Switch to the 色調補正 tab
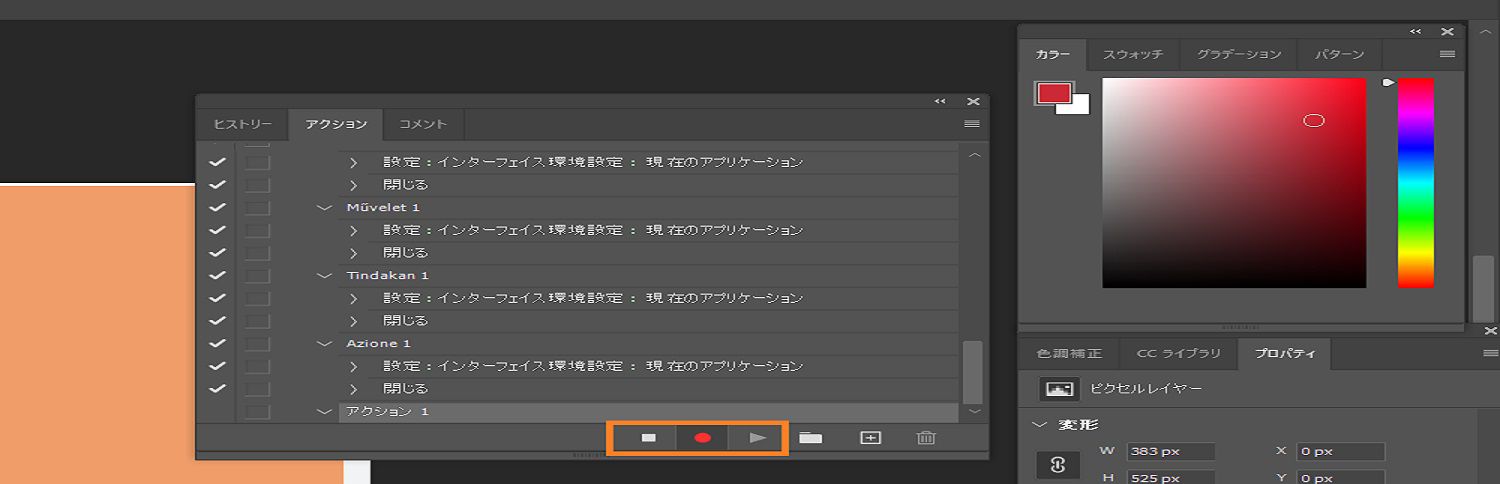 (1069, 354)
